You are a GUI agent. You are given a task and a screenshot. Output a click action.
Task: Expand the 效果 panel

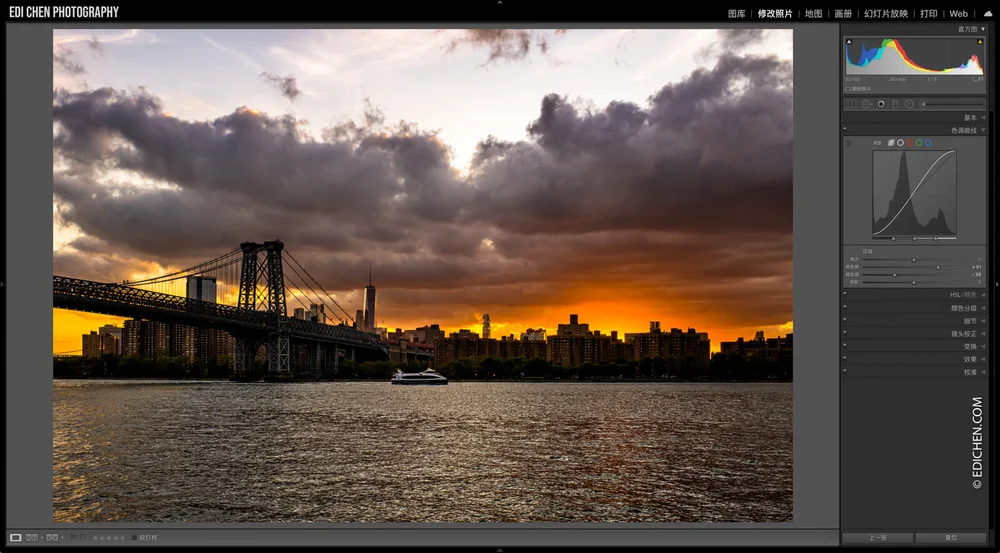coord(983,359)
